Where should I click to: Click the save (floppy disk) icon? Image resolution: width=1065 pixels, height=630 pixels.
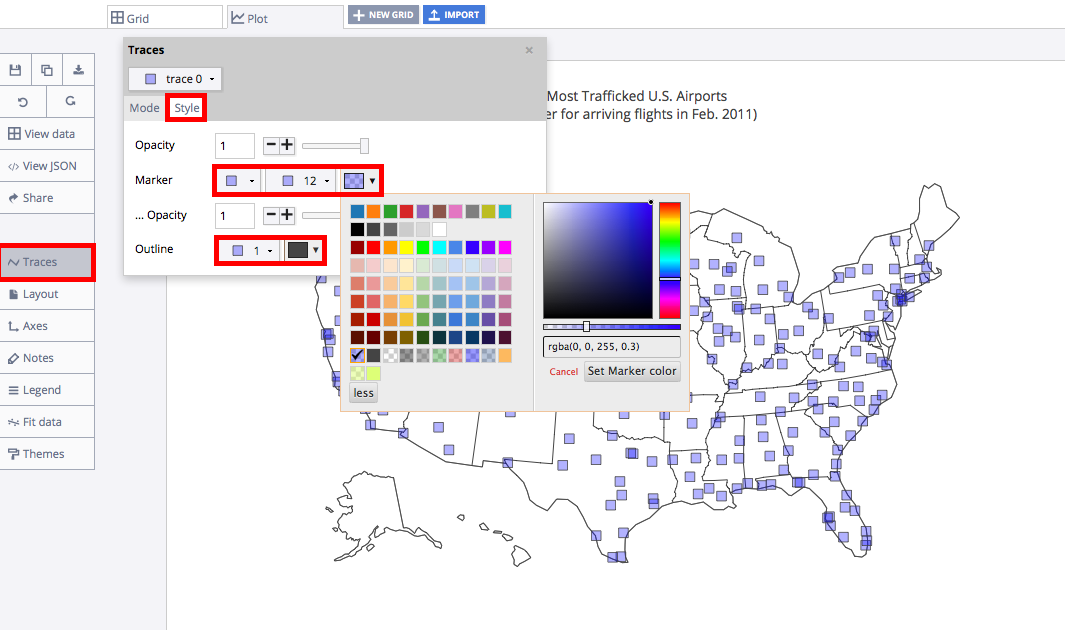pyautogui.click(x=15, y=70)
